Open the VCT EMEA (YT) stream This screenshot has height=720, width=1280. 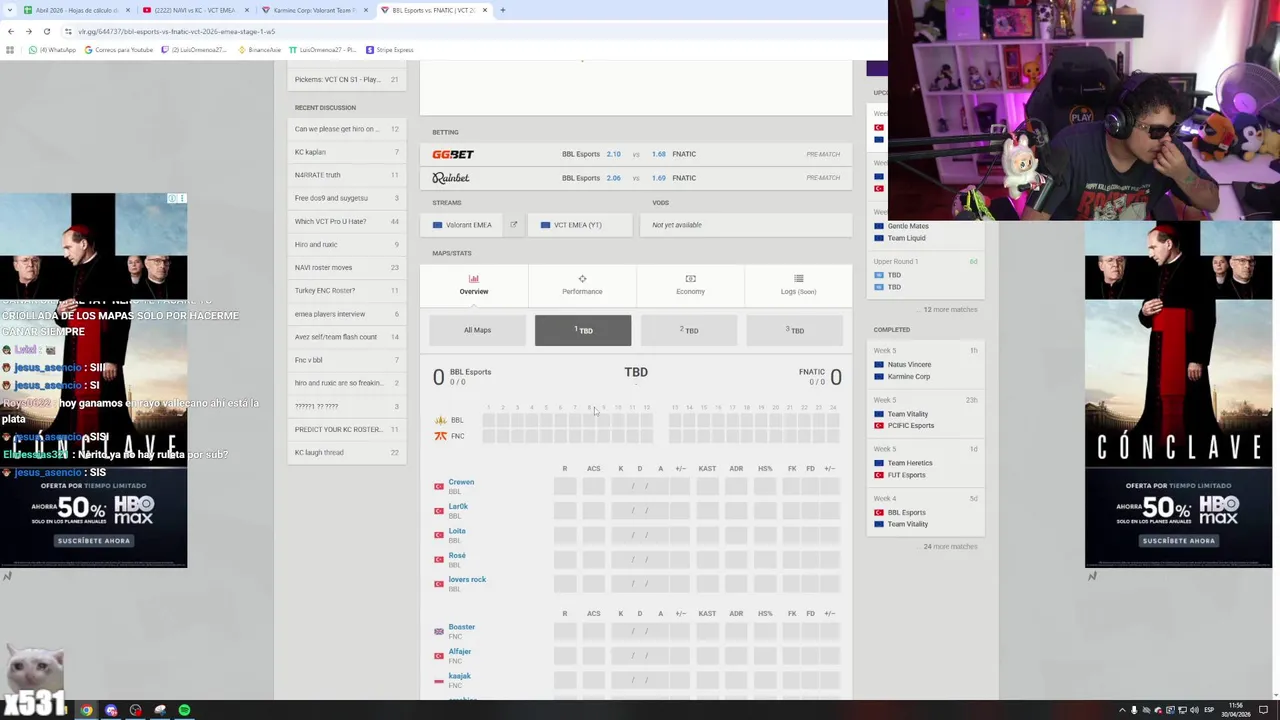pos(581,225)
